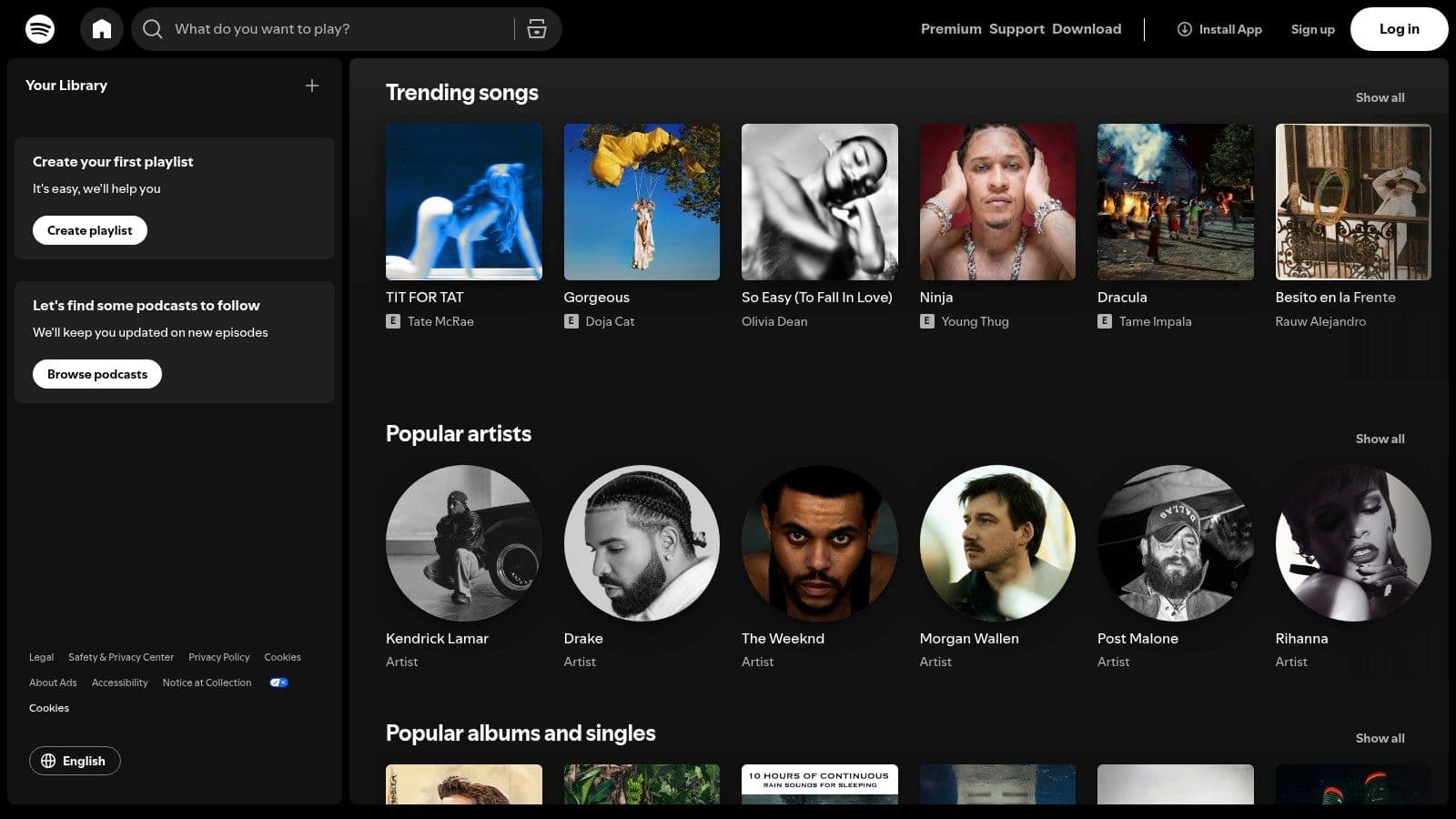The width and height of the screenshot is (1456, 819).
Task: Select The Weeknd artist photo
Action: [820, 543]
